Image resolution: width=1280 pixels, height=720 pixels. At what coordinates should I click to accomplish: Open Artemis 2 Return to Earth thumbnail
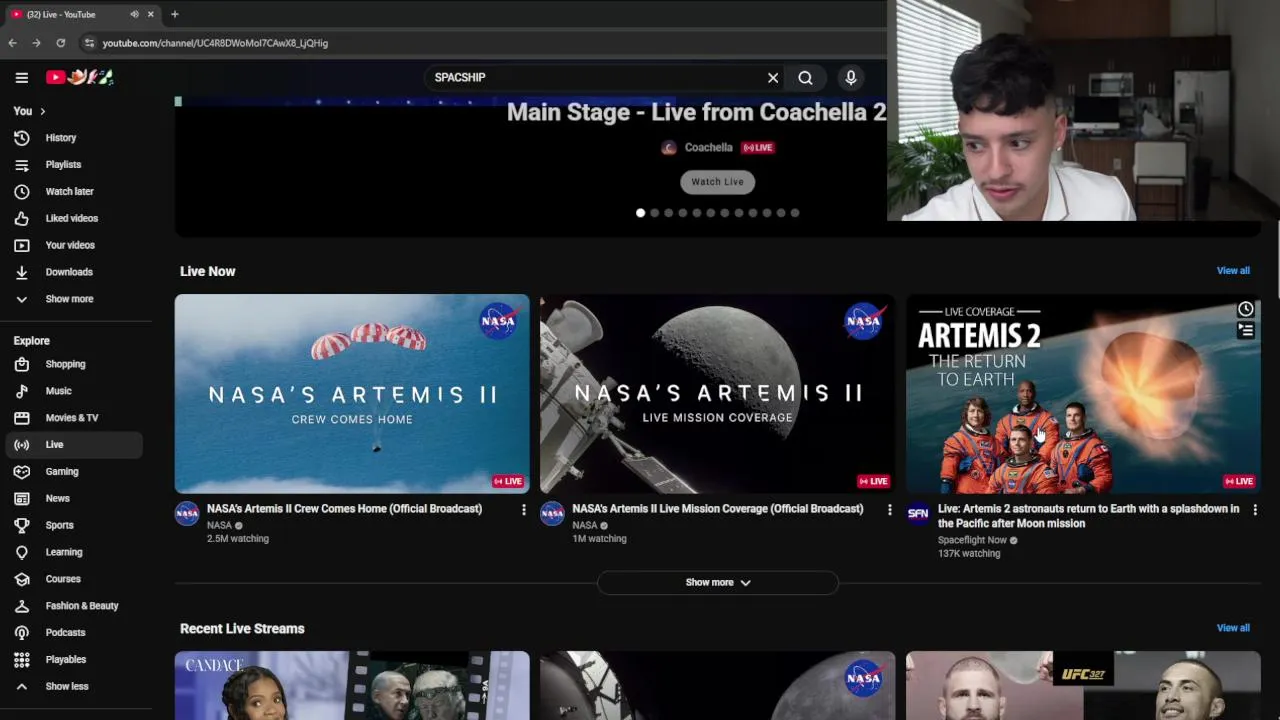click(1083, 394)
